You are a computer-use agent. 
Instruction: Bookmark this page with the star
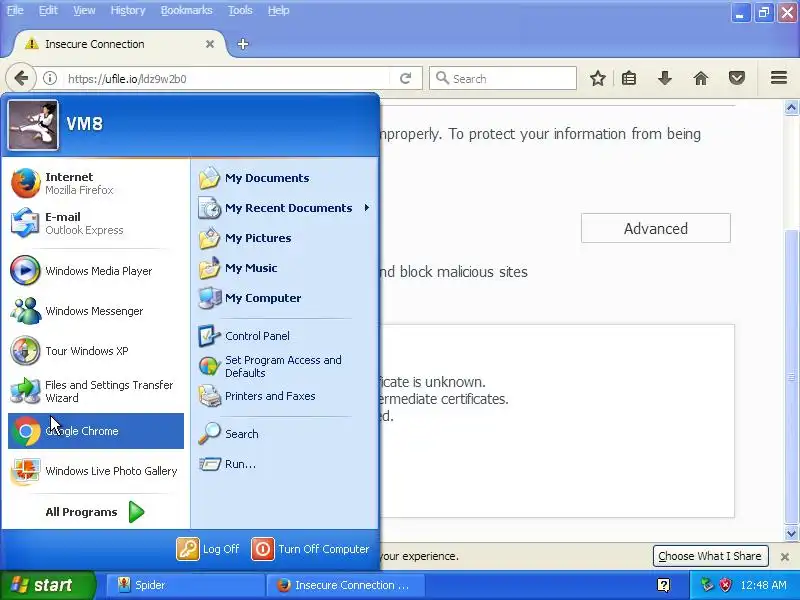click(x=597, y=79)
